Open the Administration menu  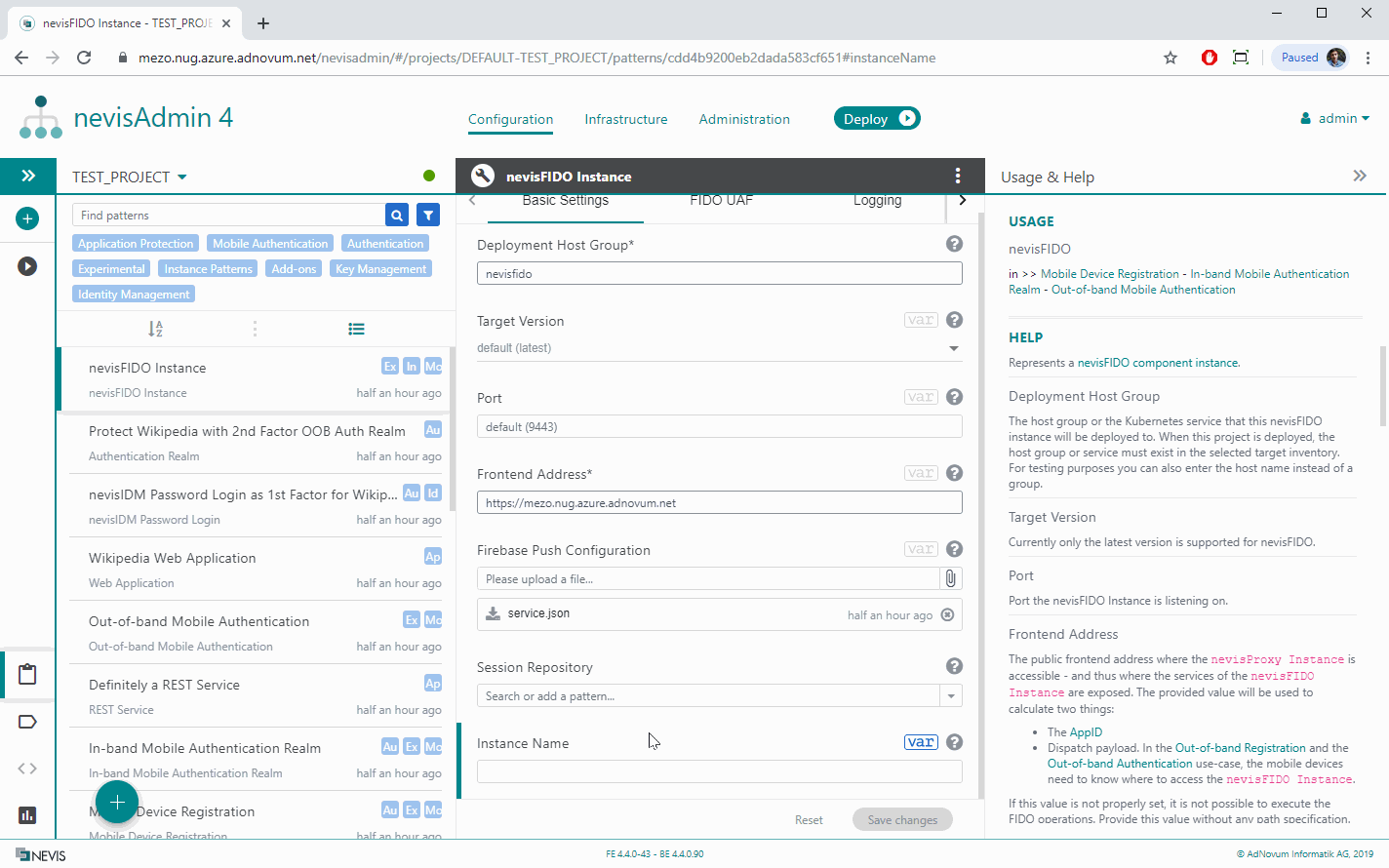click(x=744, y=119)
